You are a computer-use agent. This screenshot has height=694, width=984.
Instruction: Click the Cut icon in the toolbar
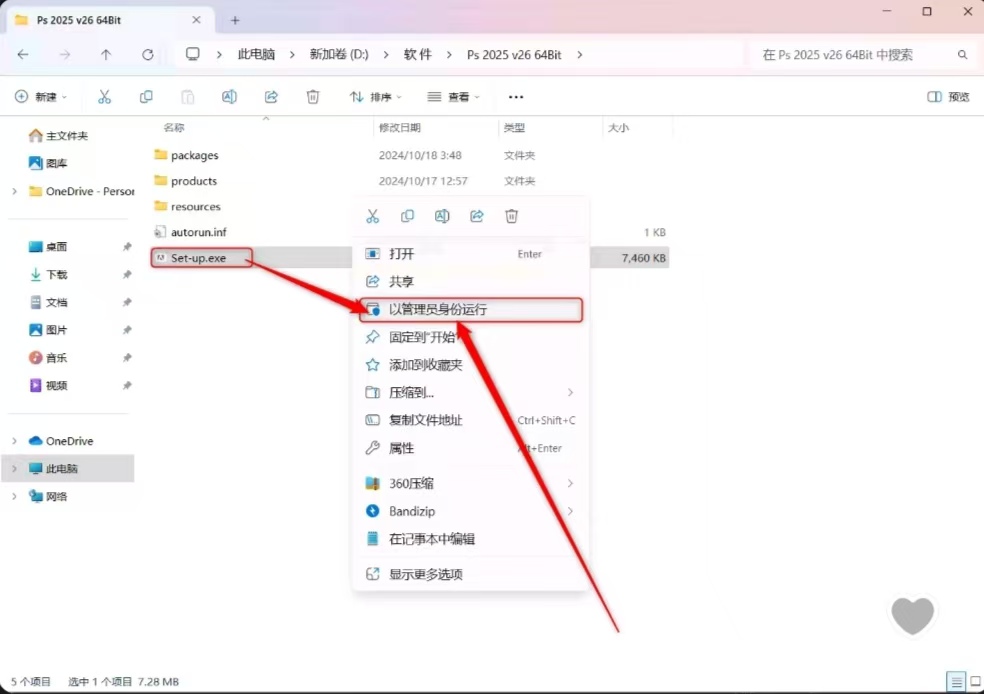(x=104, y=97)
